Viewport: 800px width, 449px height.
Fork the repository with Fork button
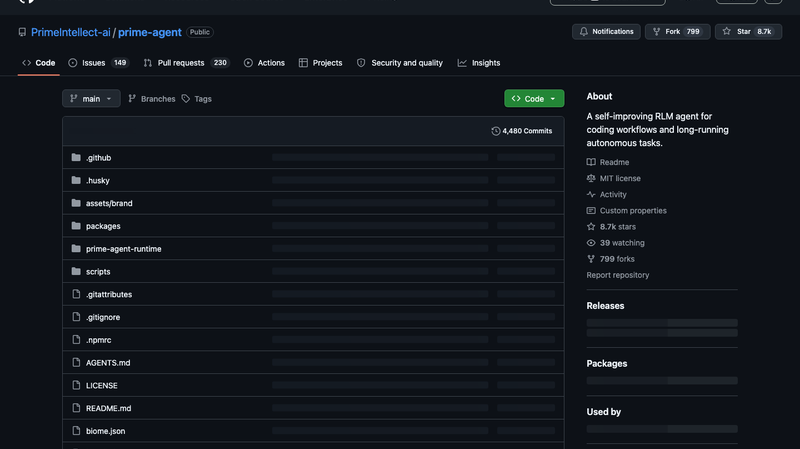coord(677,32)
